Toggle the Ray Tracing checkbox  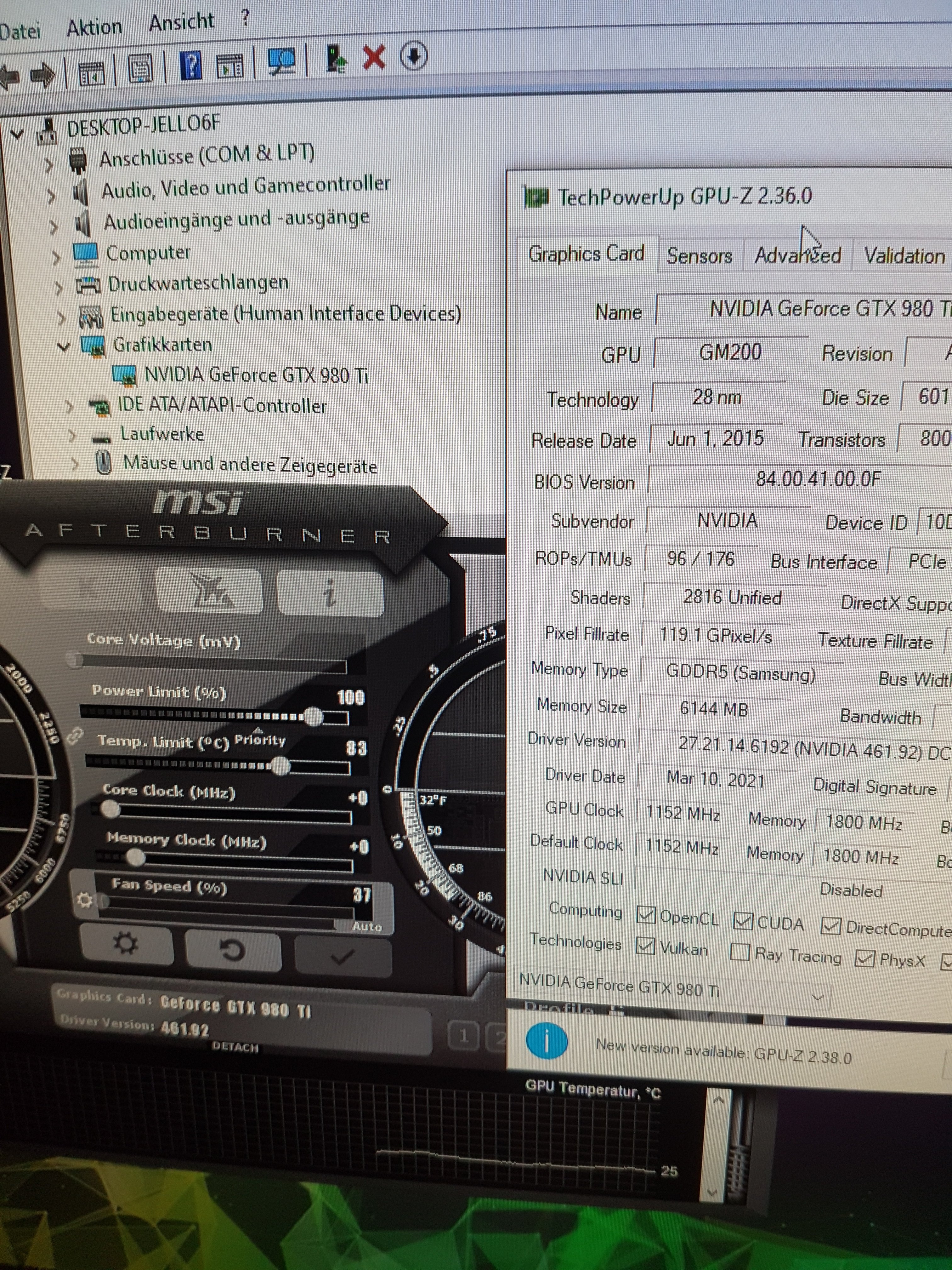(740, 952)
